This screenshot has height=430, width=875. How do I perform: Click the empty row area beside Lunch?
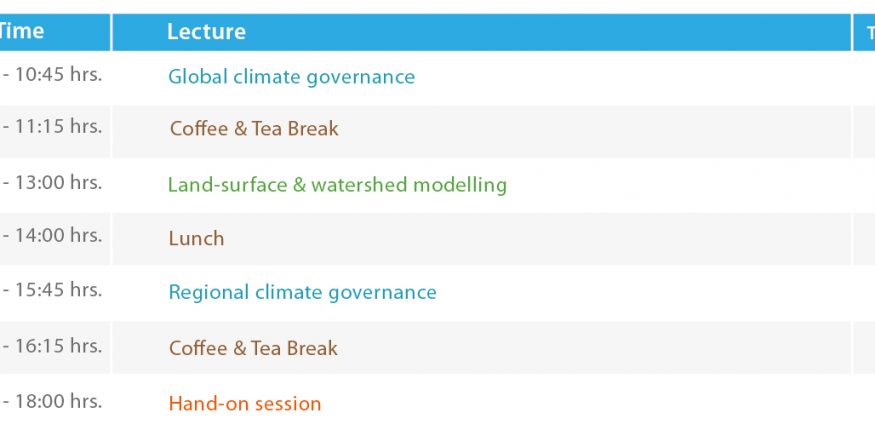click(536, 239)
